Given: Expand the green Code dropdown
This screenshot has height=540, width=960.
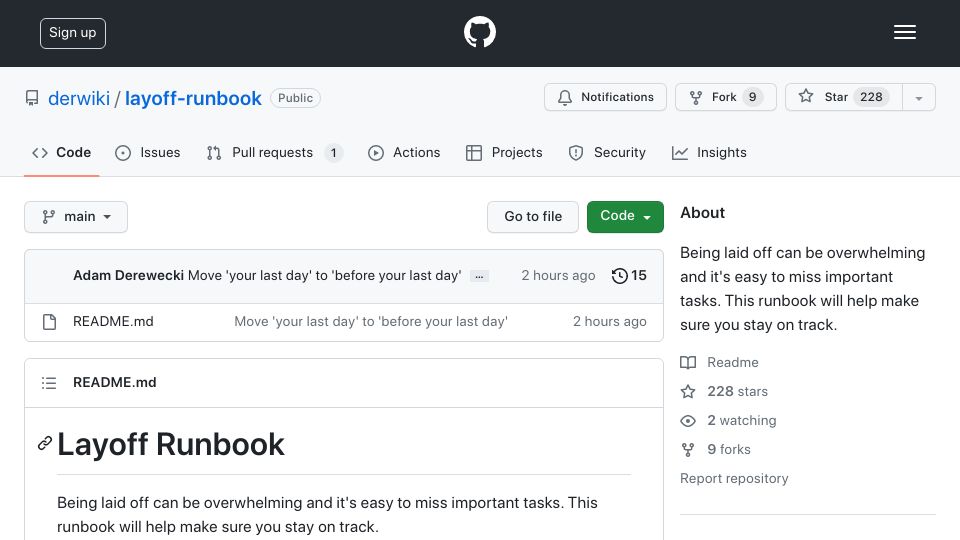Looking at the screenshot, I should tap(625, 217).
